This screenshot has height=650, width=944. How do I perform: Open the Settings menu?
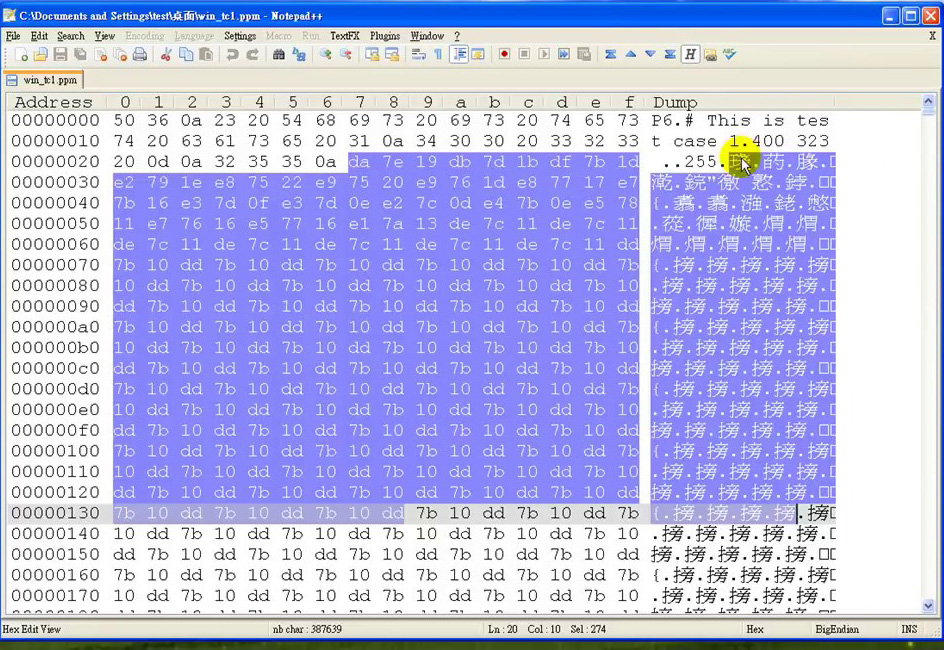click(x=240, y=36)
